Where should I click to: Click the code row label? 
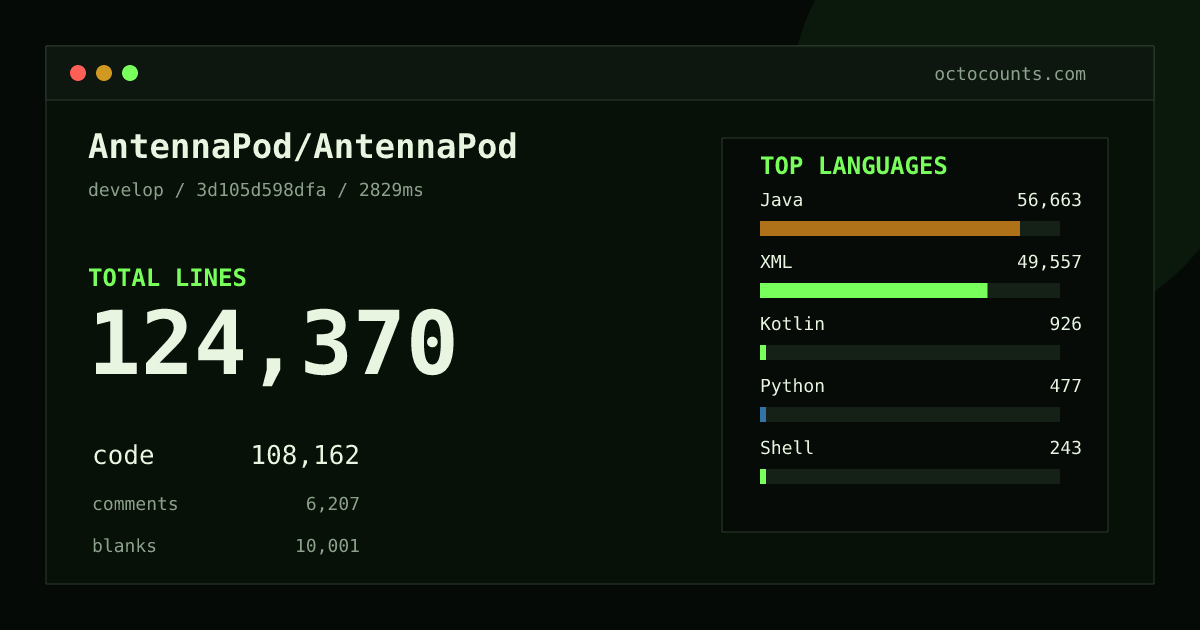(x=123, y=456)
